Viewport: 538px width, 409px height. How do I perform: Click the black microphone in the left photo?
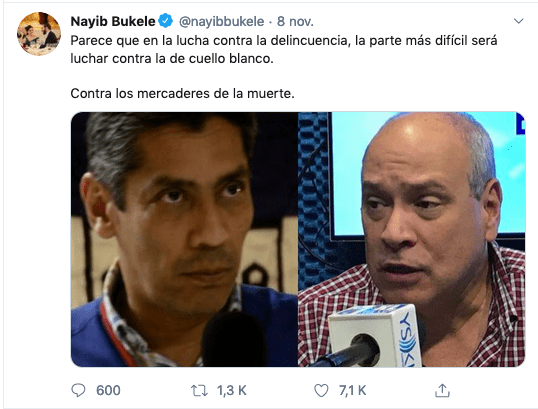(234, 340)
